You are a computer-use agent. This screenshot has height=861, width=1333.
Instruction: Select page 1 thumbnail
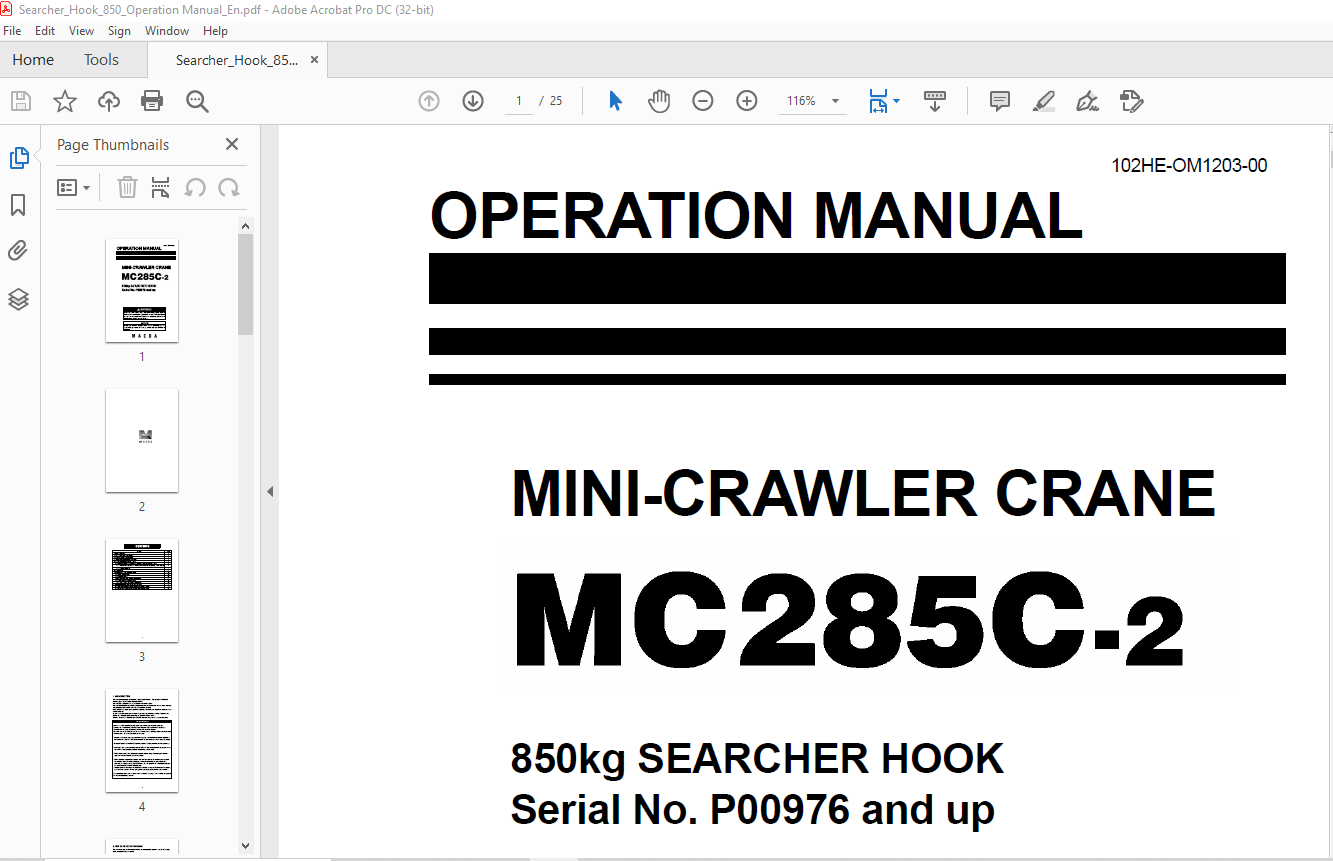[142, 291]
